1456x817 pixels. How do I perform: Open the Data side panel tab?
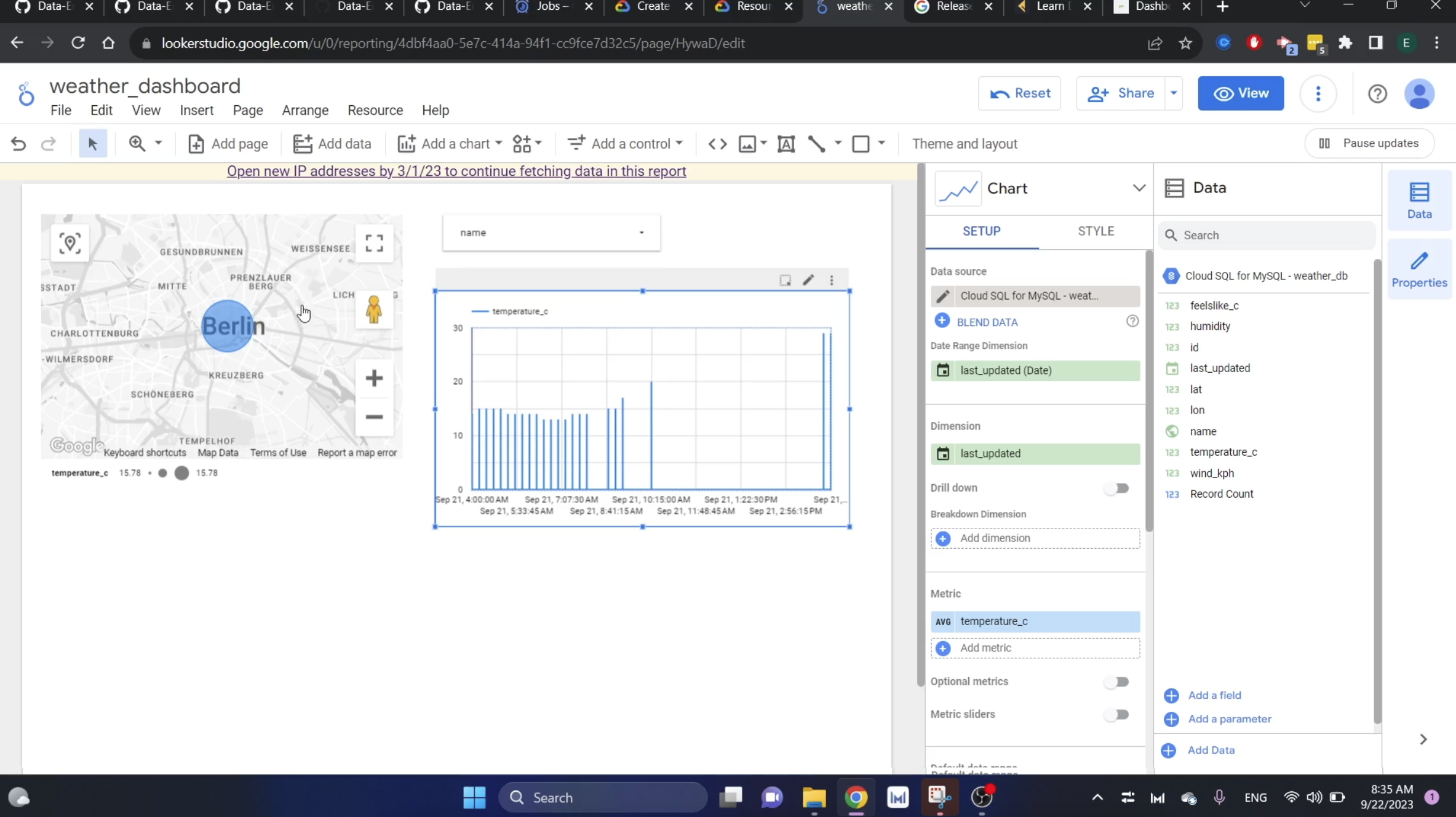(1420, 201)
